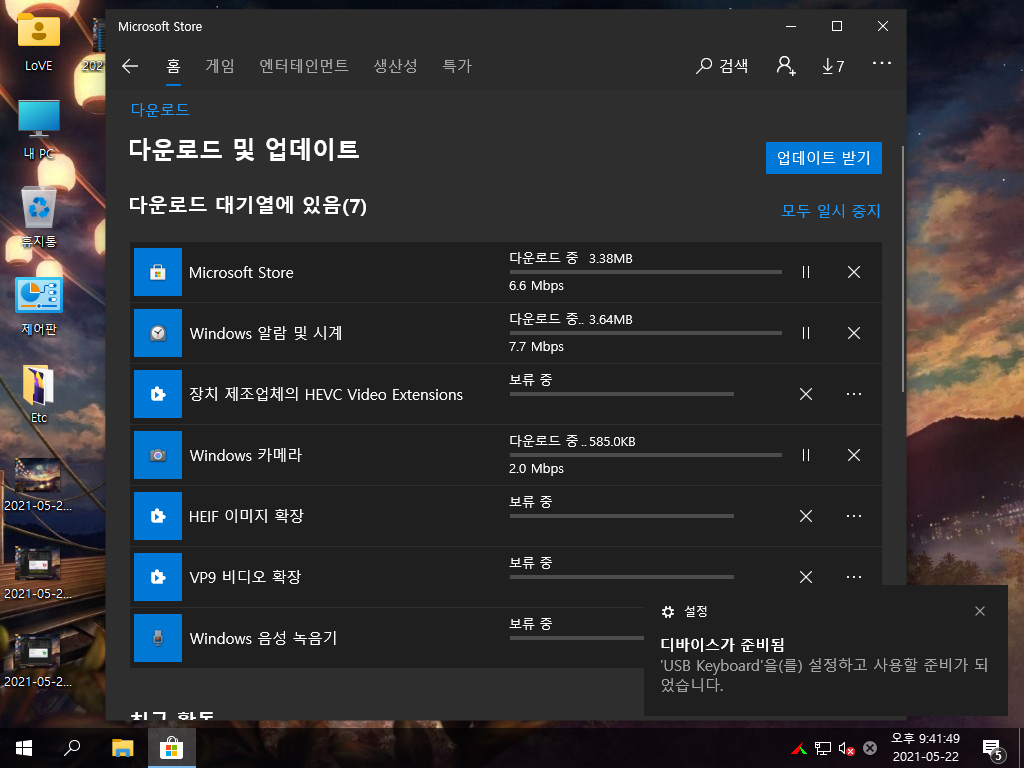Select the 내 PC desktop icon

click(x=39, y=129)
